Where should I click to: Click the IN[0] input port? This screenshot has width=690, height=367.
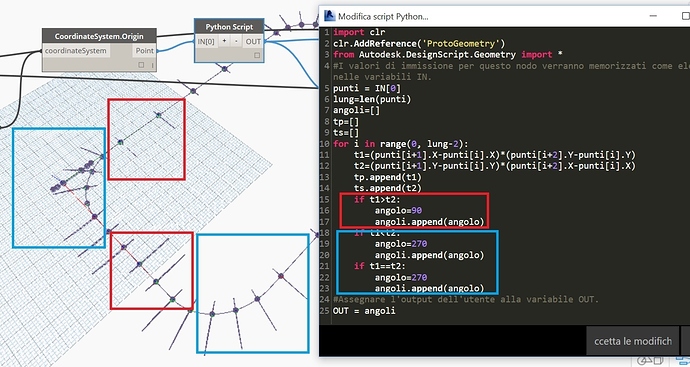point(206,41)
